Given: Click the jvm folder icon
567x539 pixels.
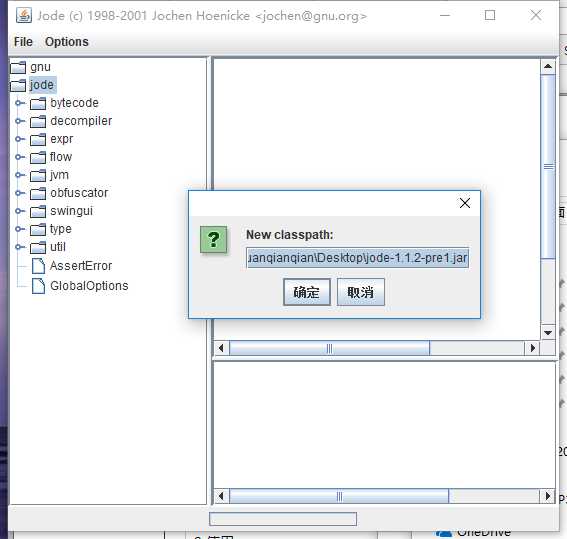Looking at the screenshot, I should pos(38,175).
